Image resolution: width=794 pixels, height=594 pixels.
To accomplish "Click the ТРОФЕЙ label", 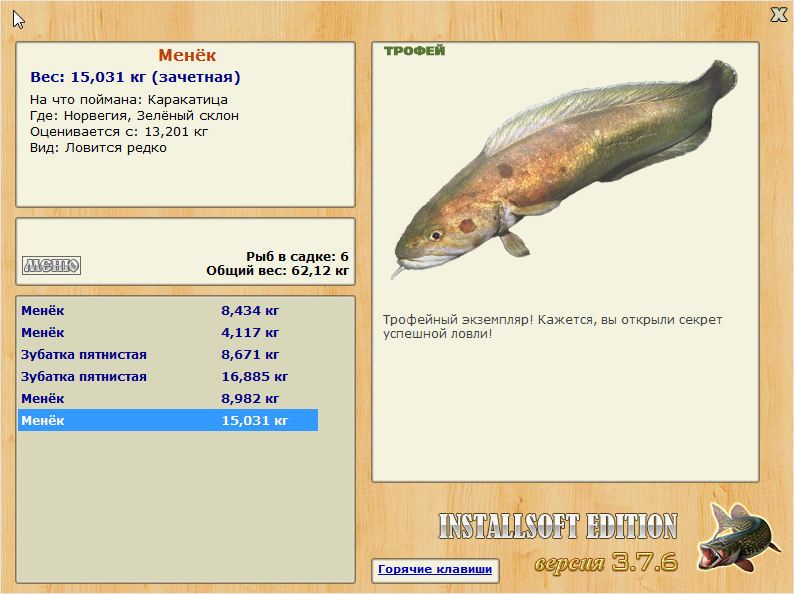I will click(414, 51).
